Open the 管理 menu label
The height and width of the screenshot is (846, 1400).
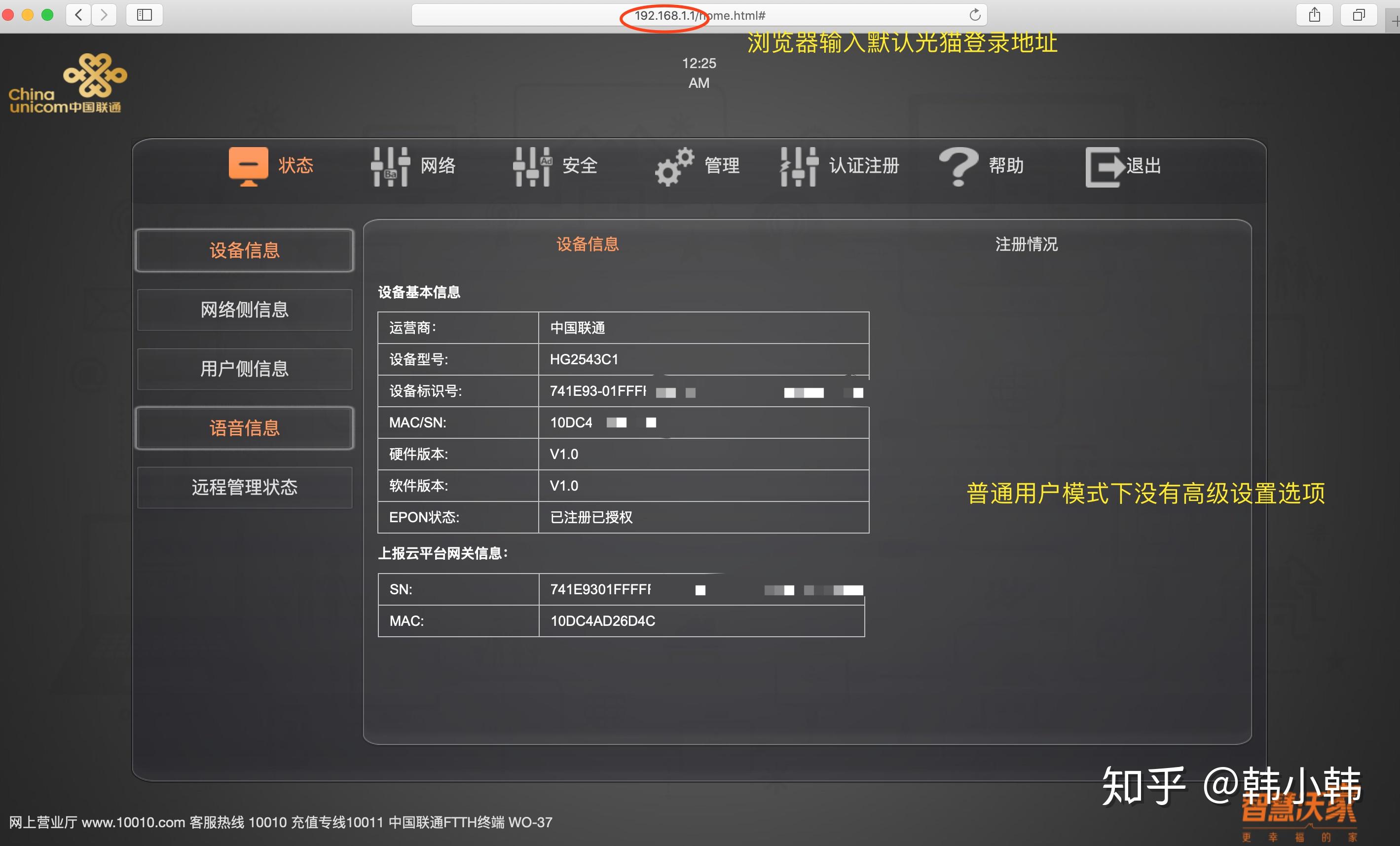(x=722, y=165)
